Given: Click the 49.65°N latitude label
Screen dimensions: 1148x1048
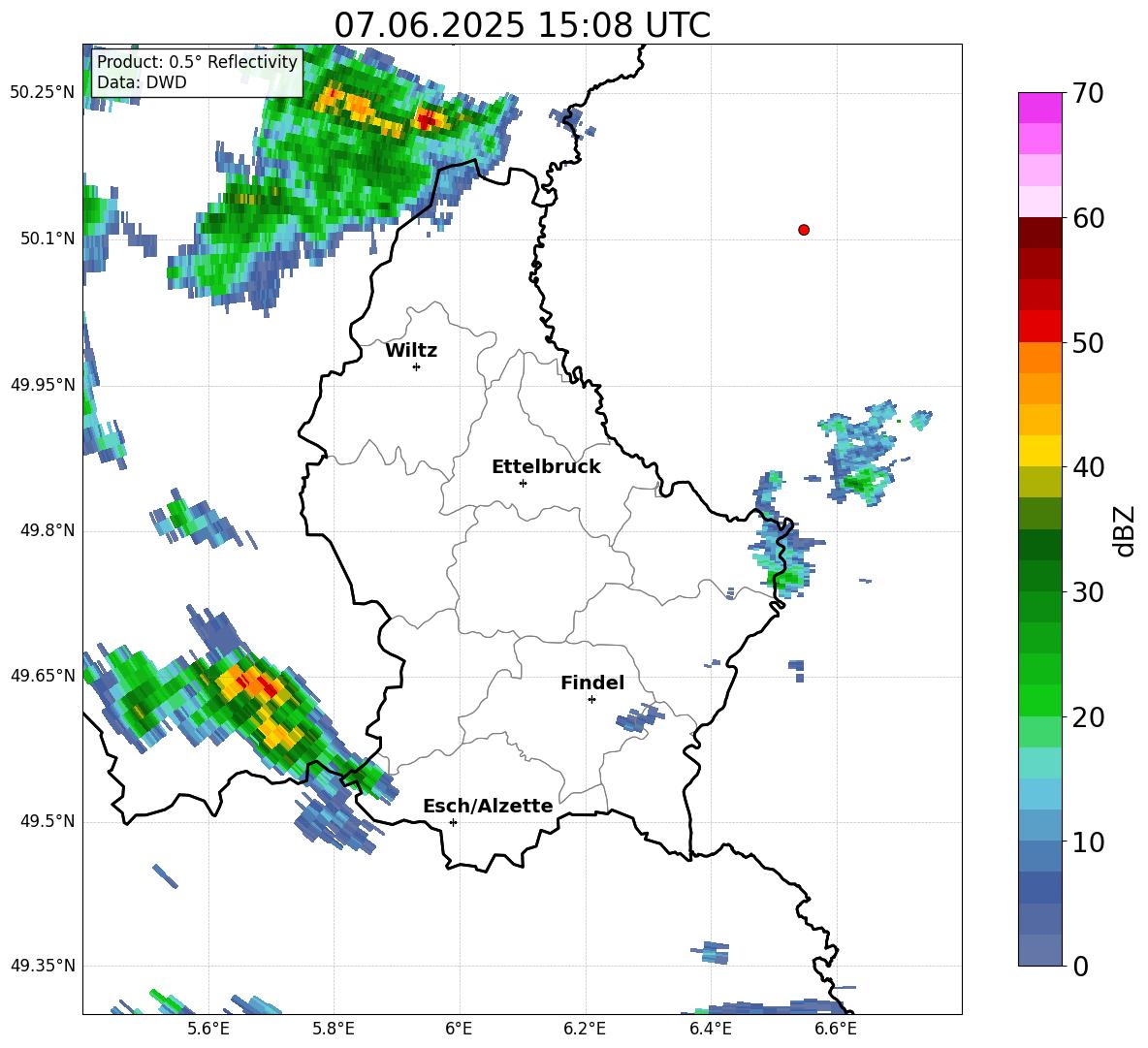Looking at the screenshot, I should click(43, 675).
